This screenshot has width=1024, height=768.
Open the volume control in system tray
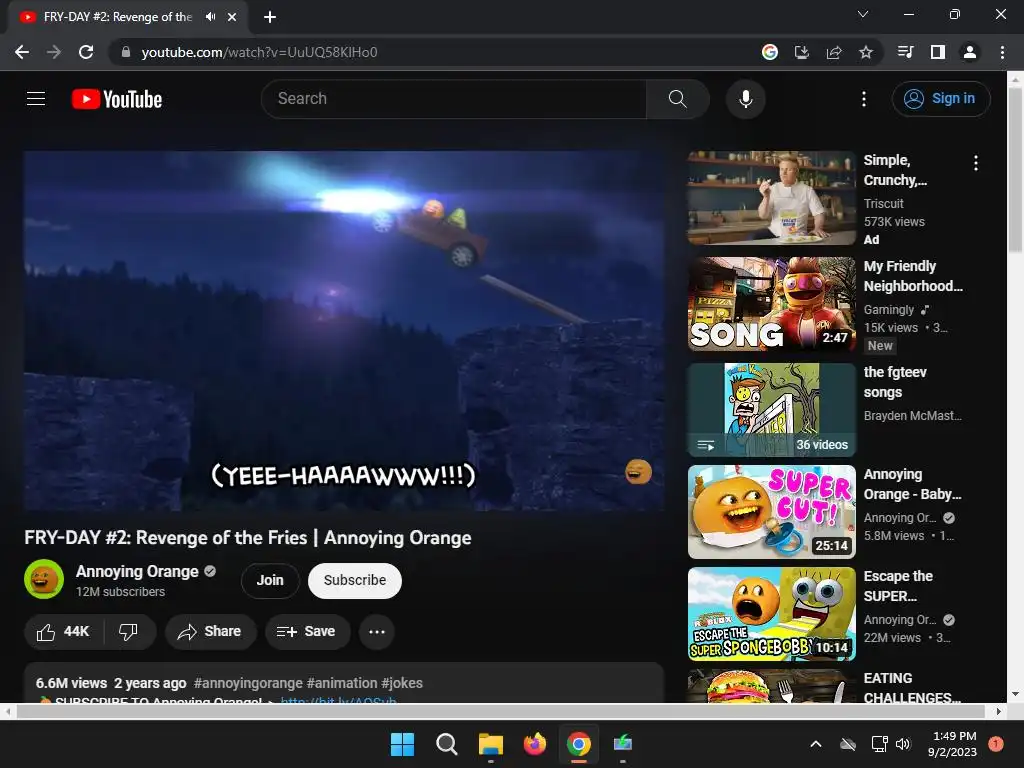pyautogui.click(x=903, y=744)
